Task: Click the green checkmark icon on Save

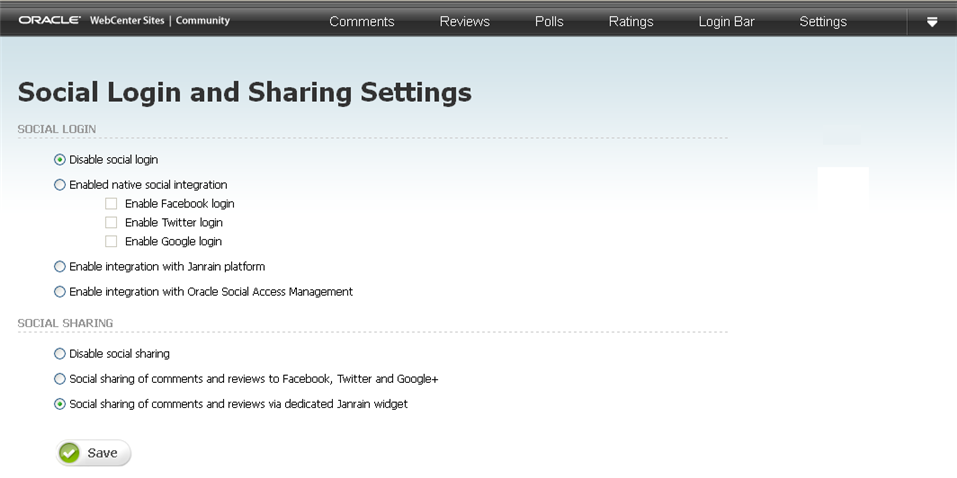Action: coord(70,453)
